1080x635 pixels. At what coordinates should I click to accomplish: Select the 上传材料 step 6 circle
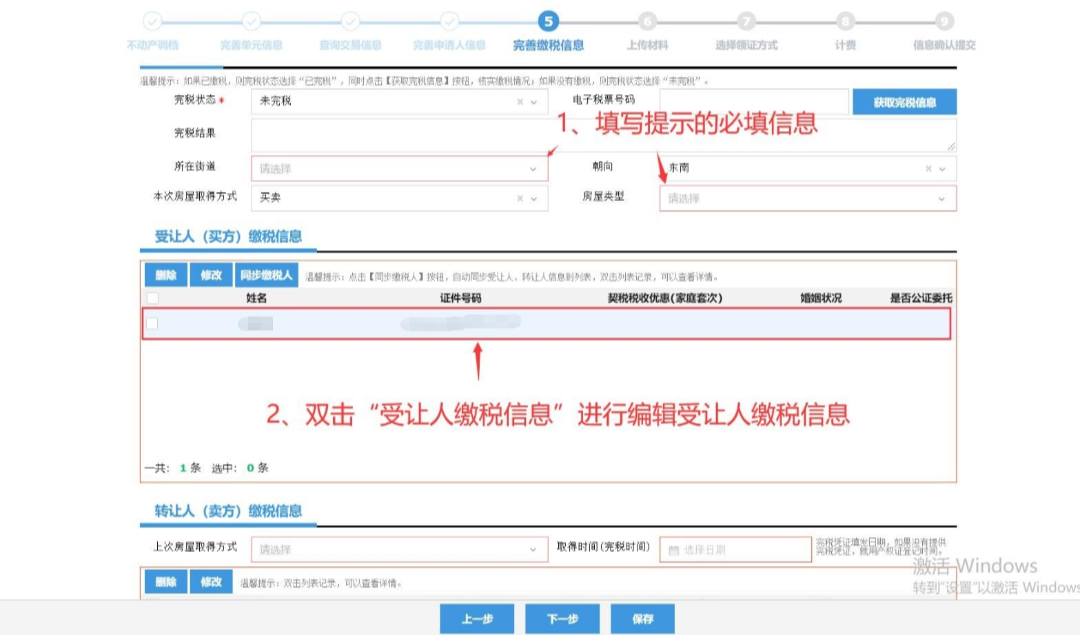[x=646, y=20]
